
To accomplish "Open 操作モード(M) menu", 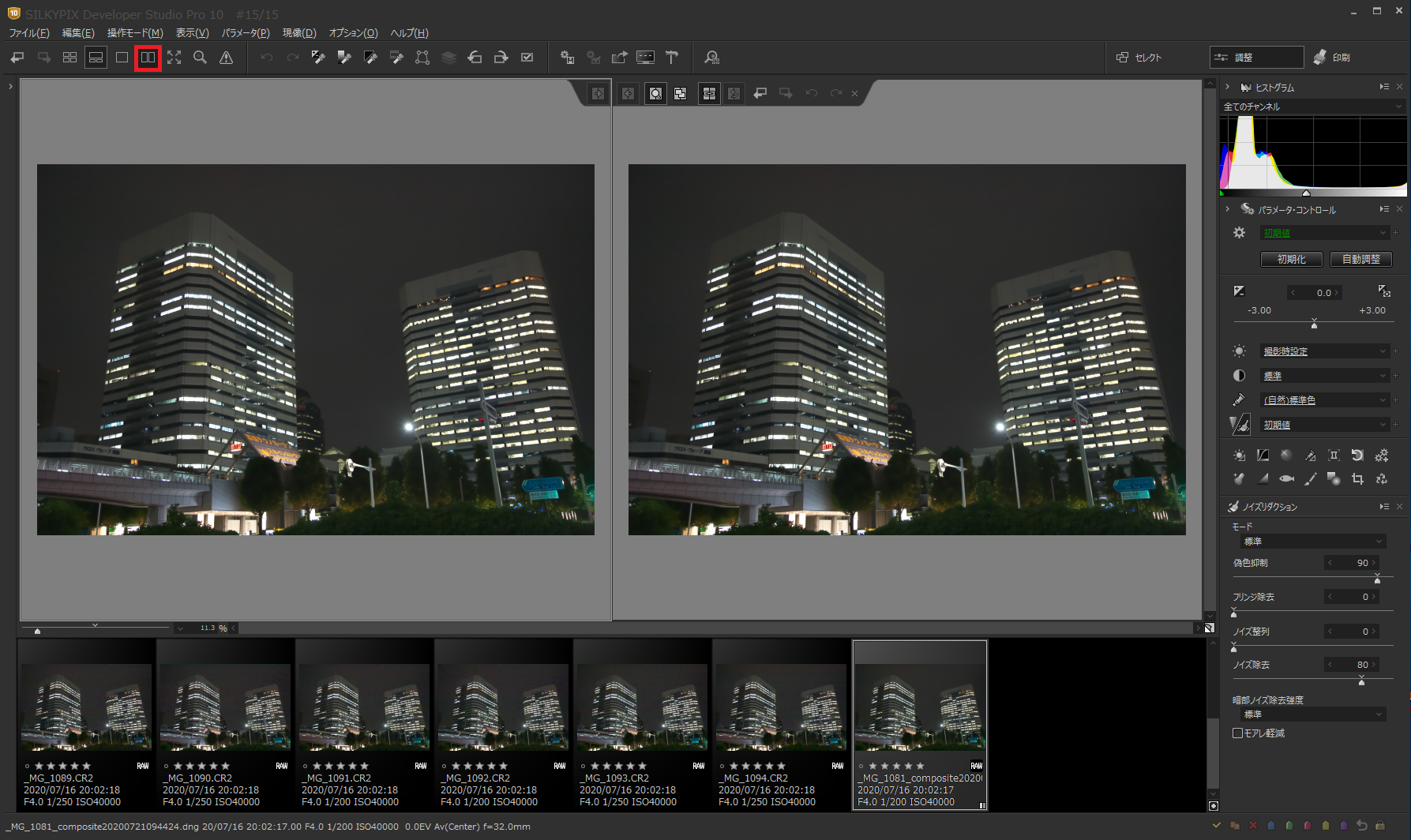I will point(135,33).
